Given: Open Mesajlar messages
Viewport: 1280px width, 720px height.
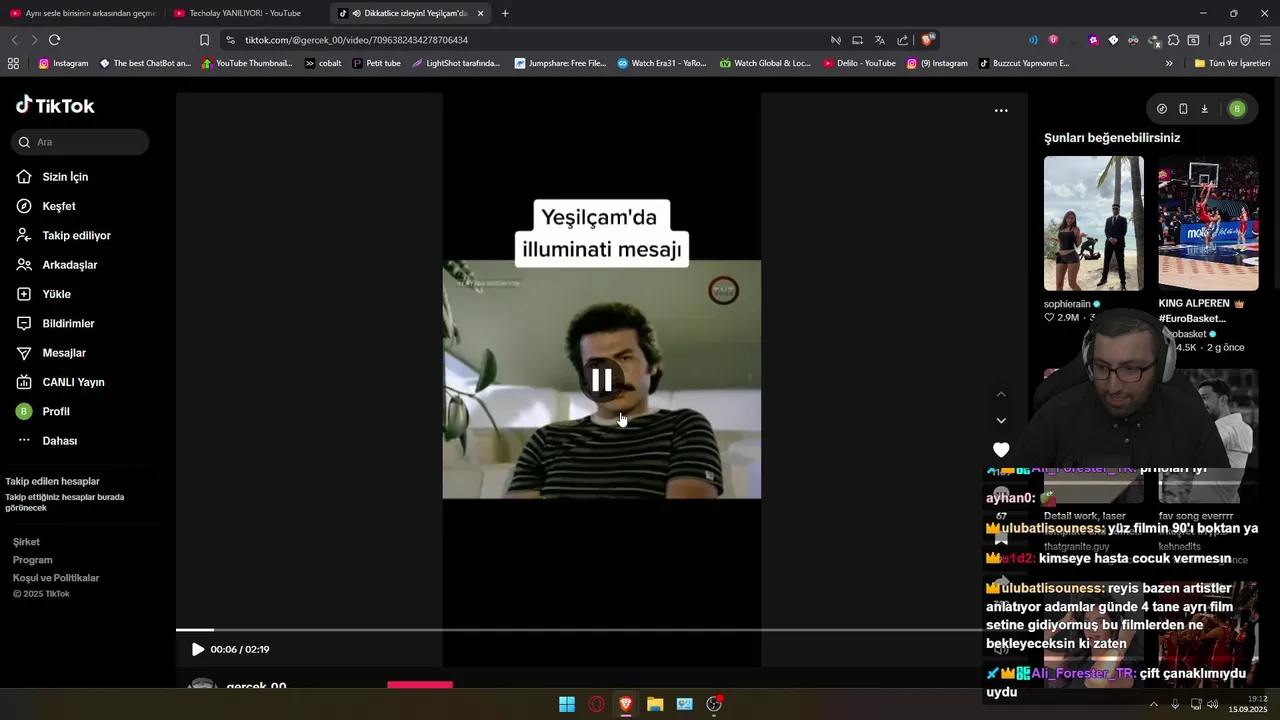Looking at the screenshot, I should 51,353.
